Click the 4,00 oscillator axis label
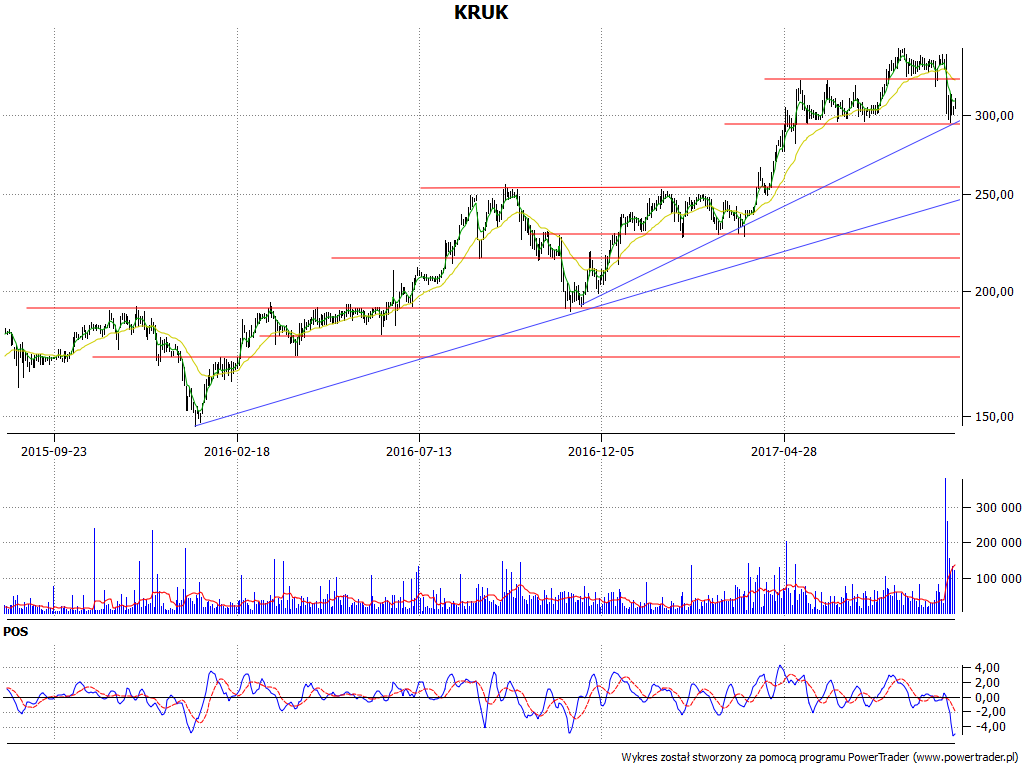 [987, 668]
